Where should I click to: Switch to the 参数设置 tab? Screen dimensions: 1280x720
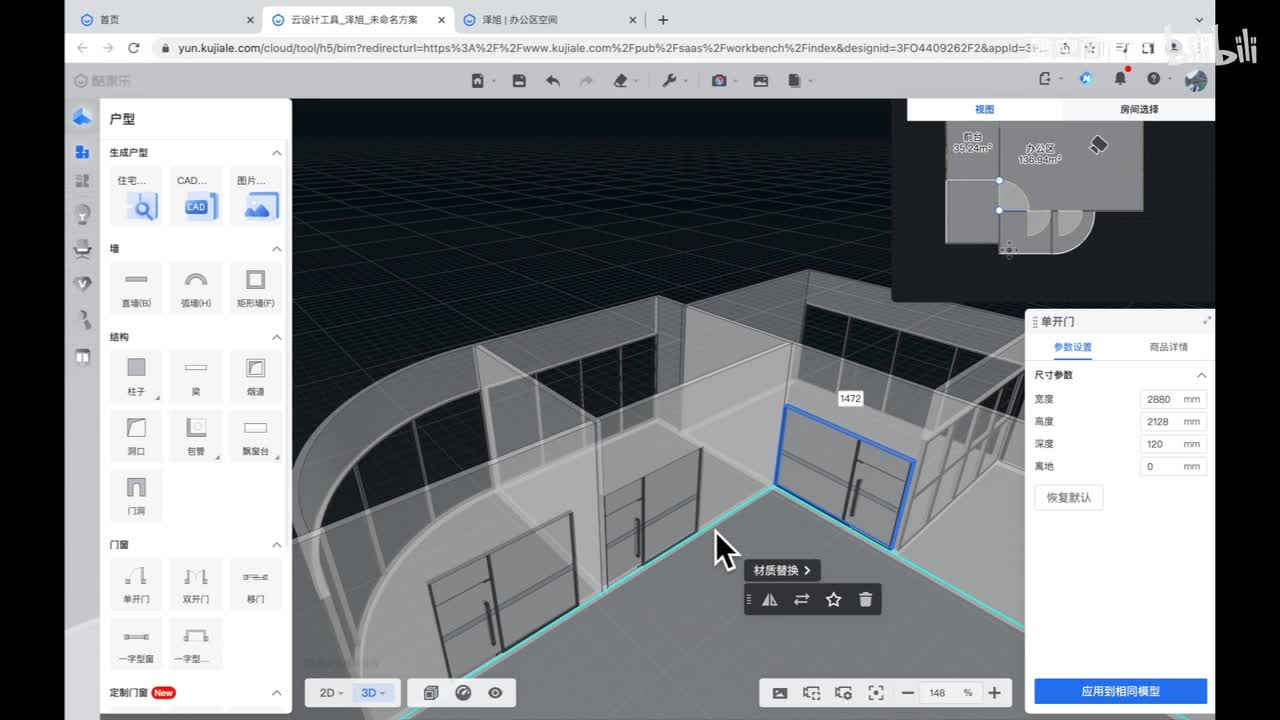[1072, 347]
